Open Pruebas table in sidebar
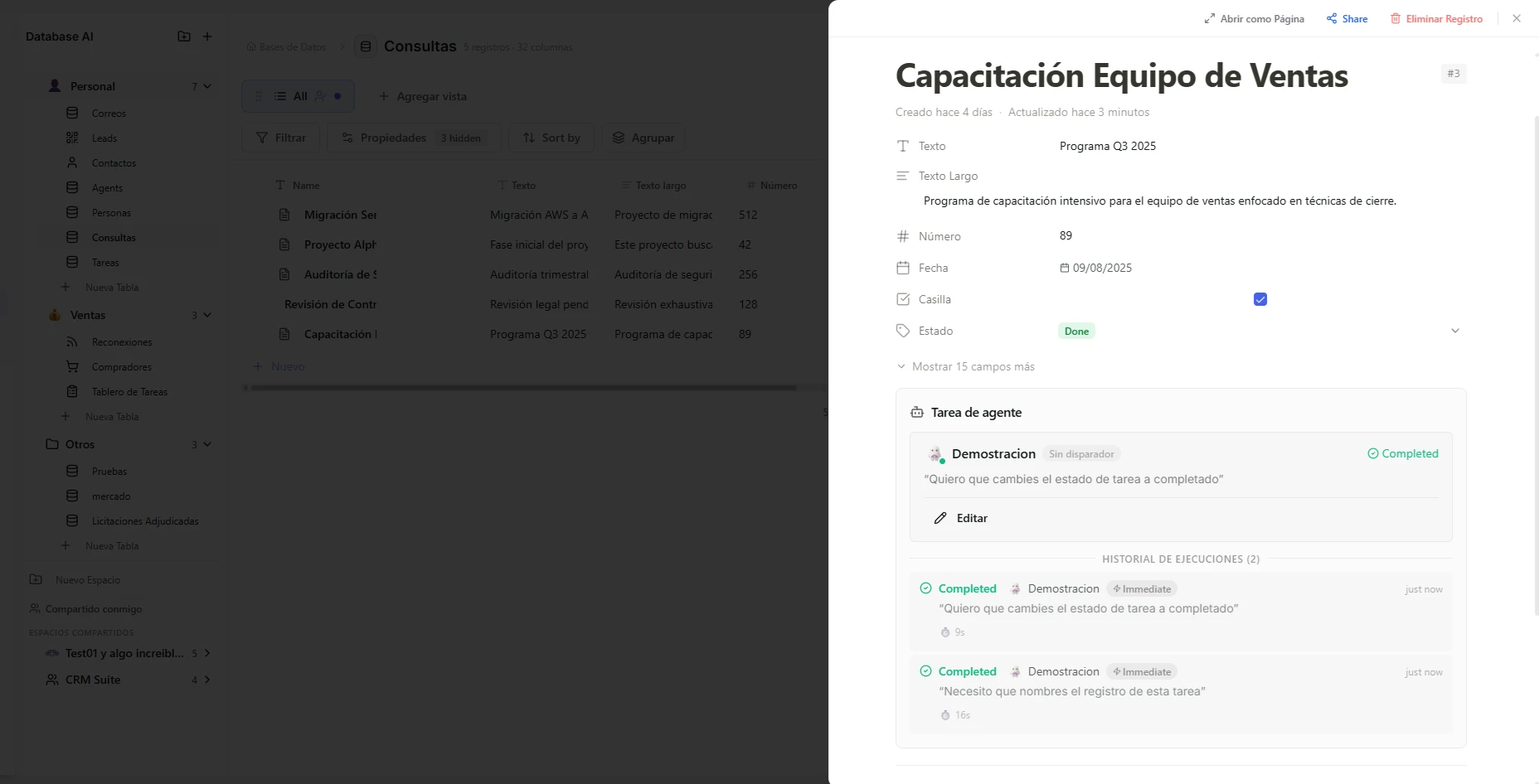Image resolution: width=1539 pixels, height=784 pixels. 109,472
